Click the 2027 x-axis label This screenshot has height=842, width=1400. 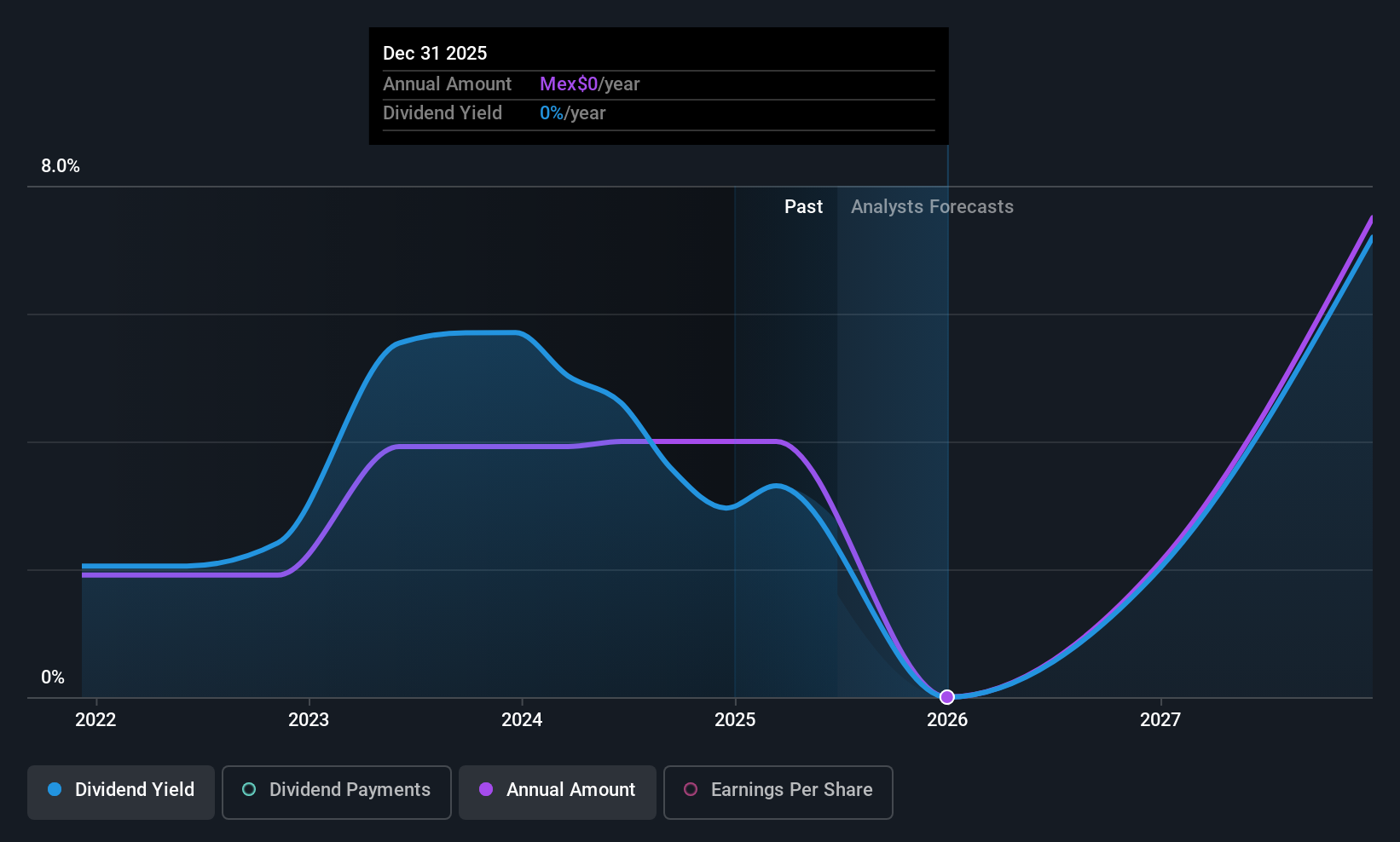[x=1160, y=719]
